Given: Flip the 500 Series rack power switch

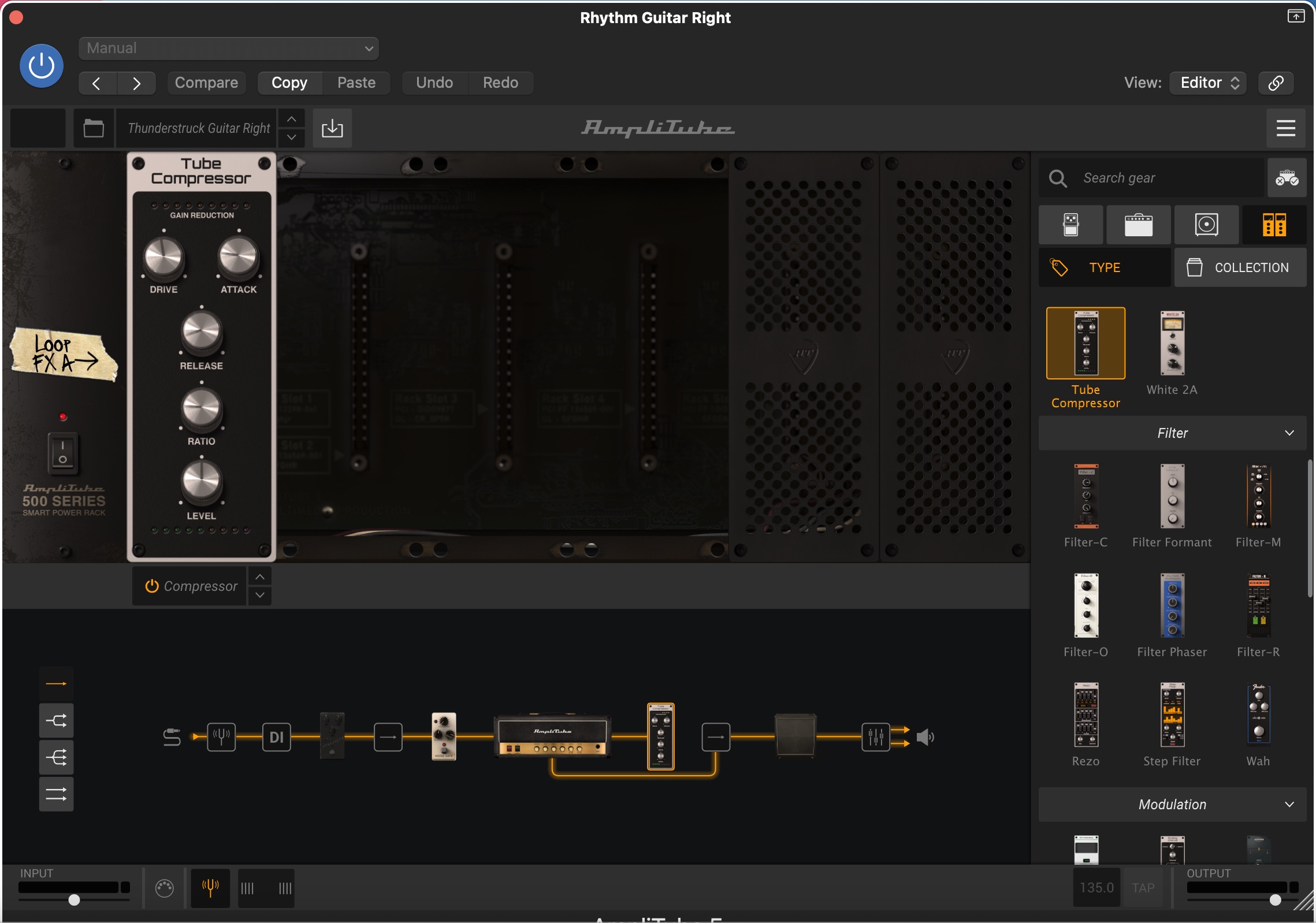Looking at the screenshot, I should point(62,453).
